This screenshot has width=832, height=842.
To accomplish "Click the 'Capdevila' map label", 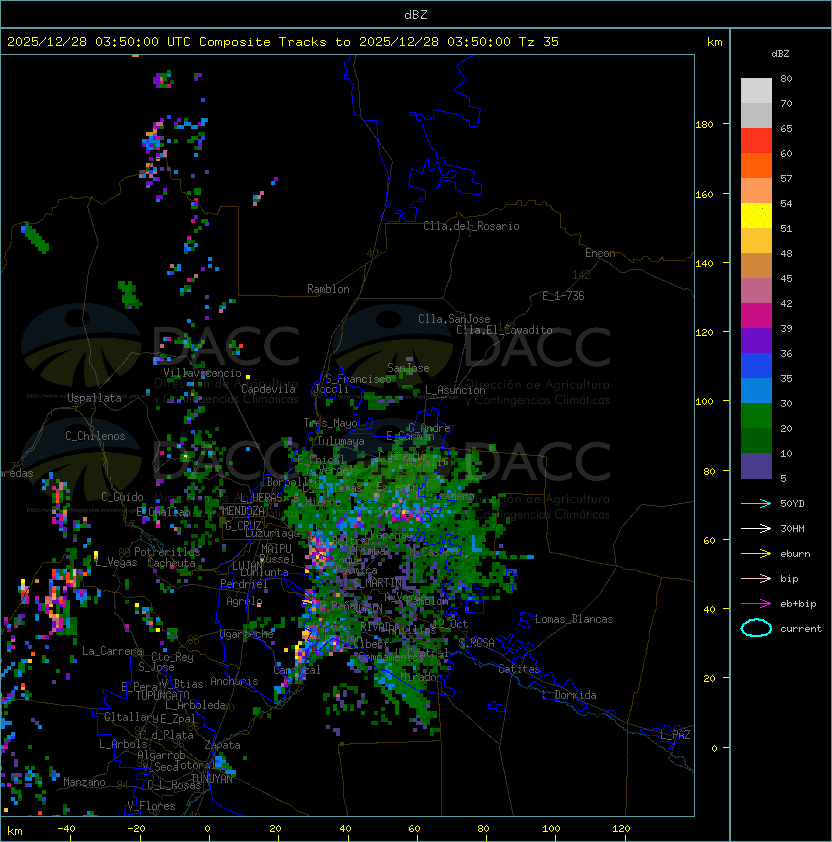I will 268,389.
